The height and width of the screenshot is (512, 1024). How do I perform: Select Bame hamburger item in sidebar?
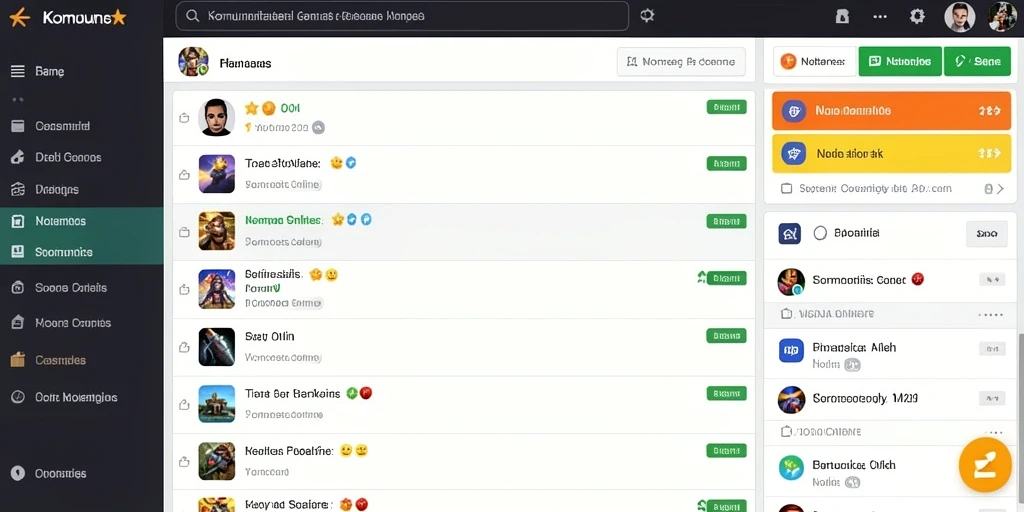pyautogui.click(x=82, y=71)
